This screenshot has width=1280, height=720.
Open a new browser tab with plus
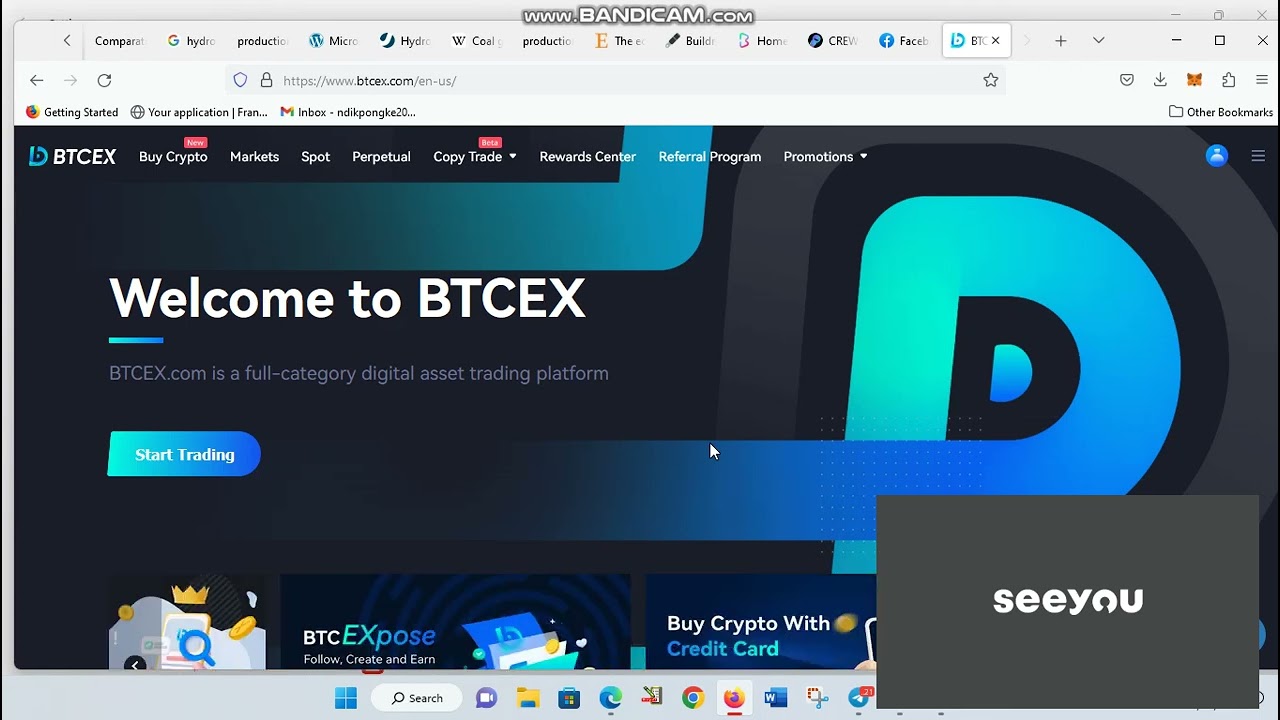[1061, 41]
